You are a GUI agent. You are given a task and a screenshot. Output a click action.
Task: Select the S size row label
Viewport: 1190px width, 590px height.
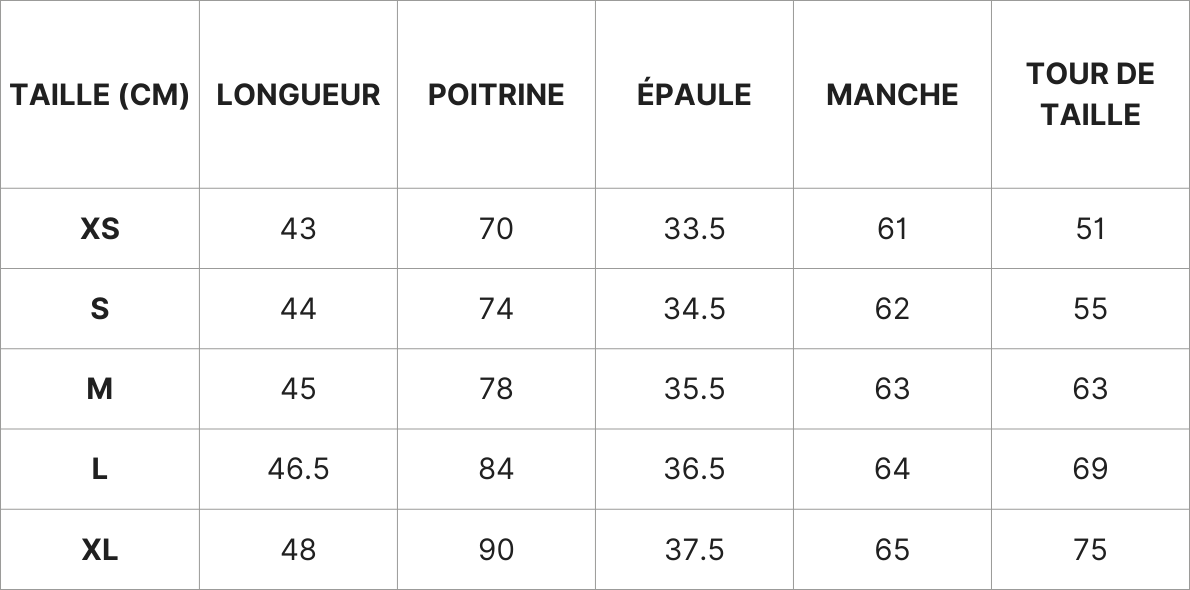pos(100,309)
